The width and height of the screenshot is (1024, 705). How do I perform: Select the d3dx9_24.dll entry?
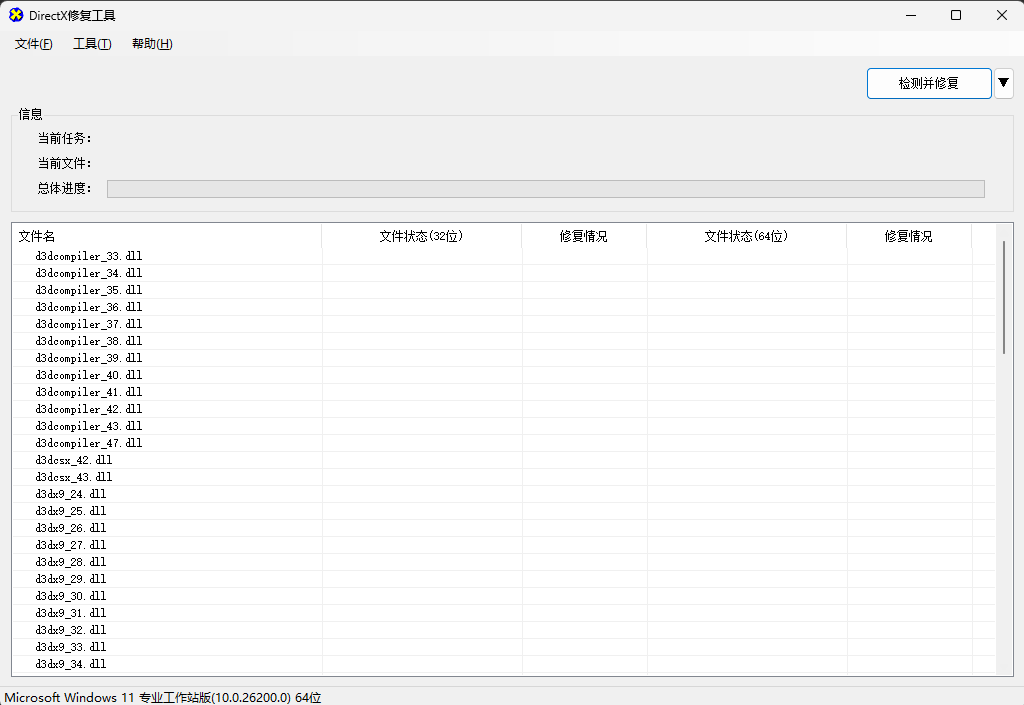tap(68, 494)
